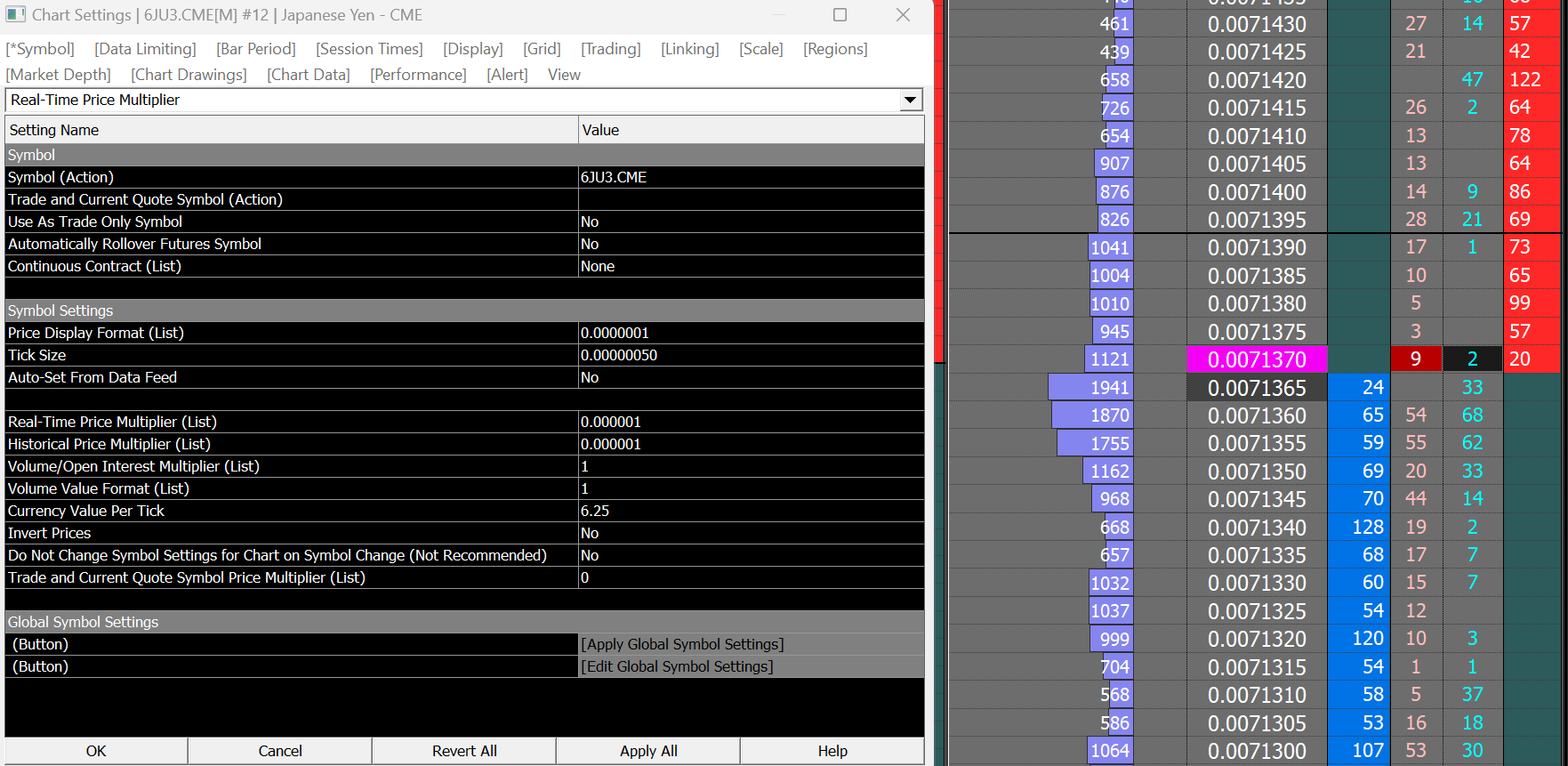Open Volume/Open Interest Multiplier list value
Screen dimensions: 1568x766
(751, 466)
